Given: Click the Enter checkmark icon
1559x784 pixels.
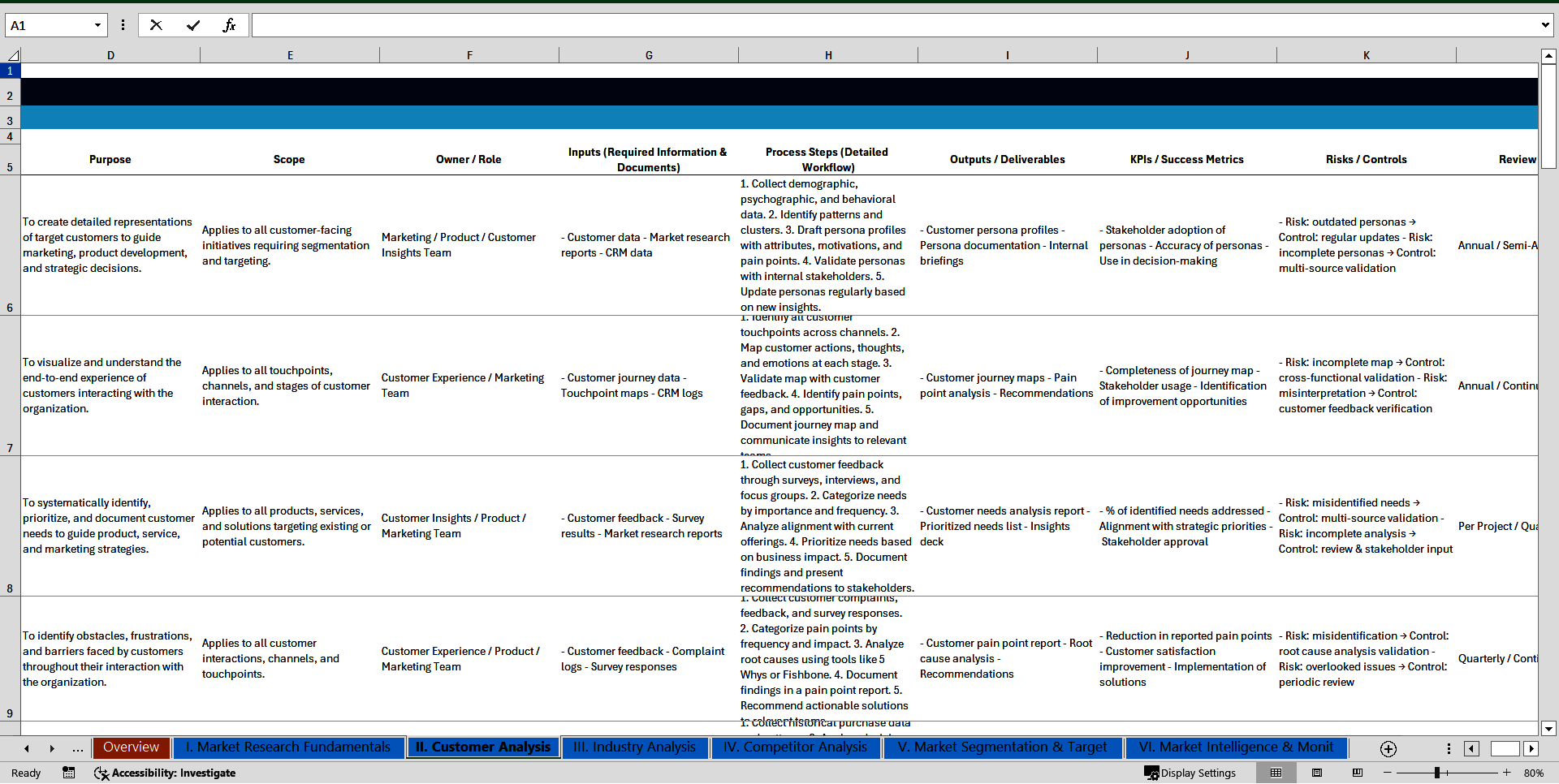Looking at the screenshot, I should (193, 25).
